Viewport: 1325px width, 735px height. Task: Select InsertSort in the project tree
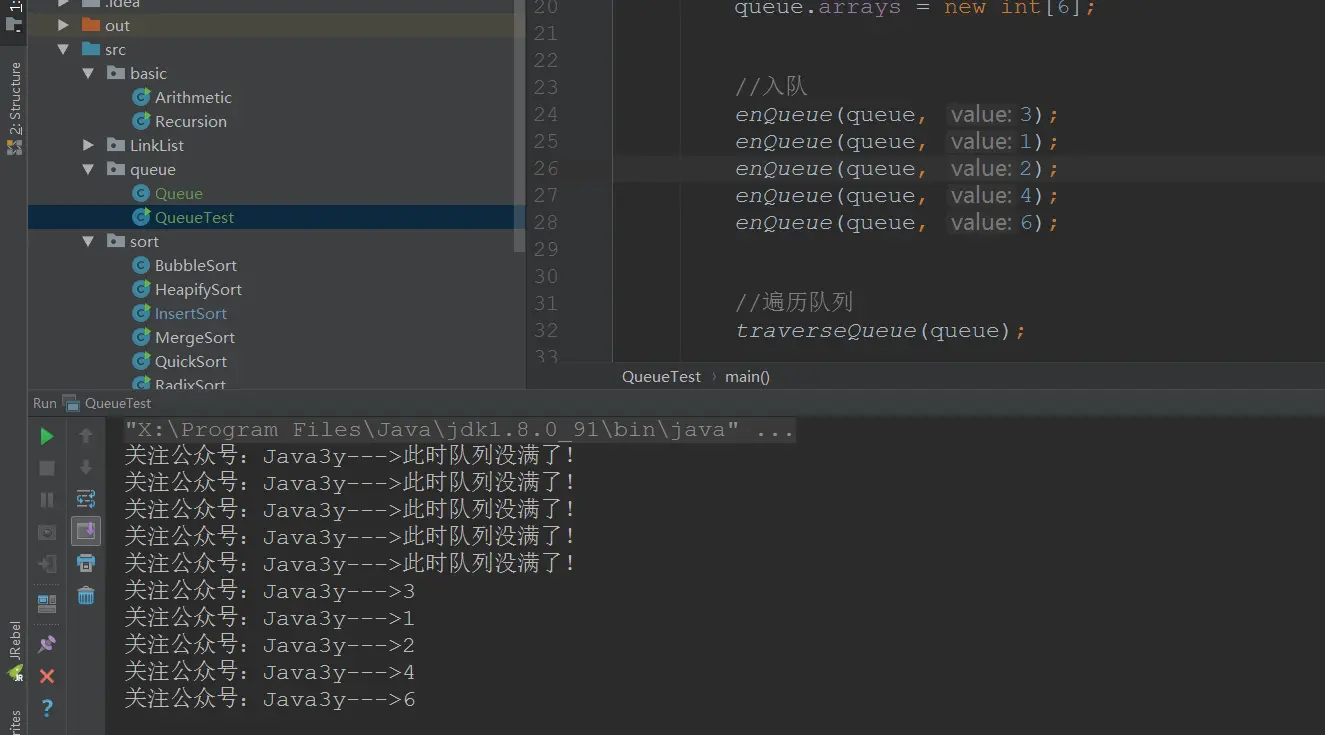191,313
